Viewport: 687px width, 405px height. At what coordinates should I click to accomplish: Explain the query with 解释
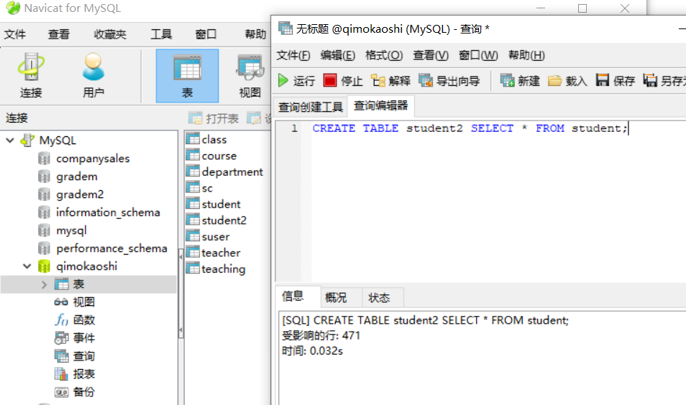(390, 81)
